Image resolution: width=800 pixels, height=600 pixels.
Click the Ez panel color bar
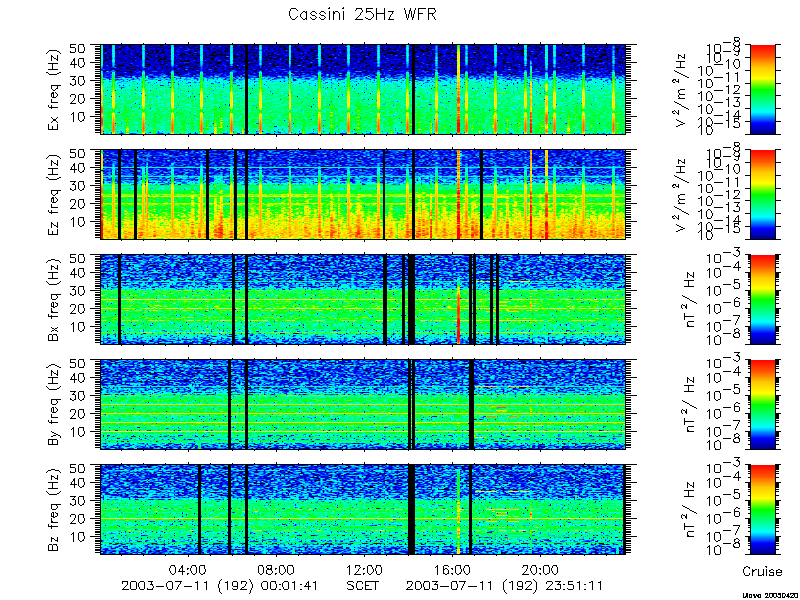click(762, 194)
